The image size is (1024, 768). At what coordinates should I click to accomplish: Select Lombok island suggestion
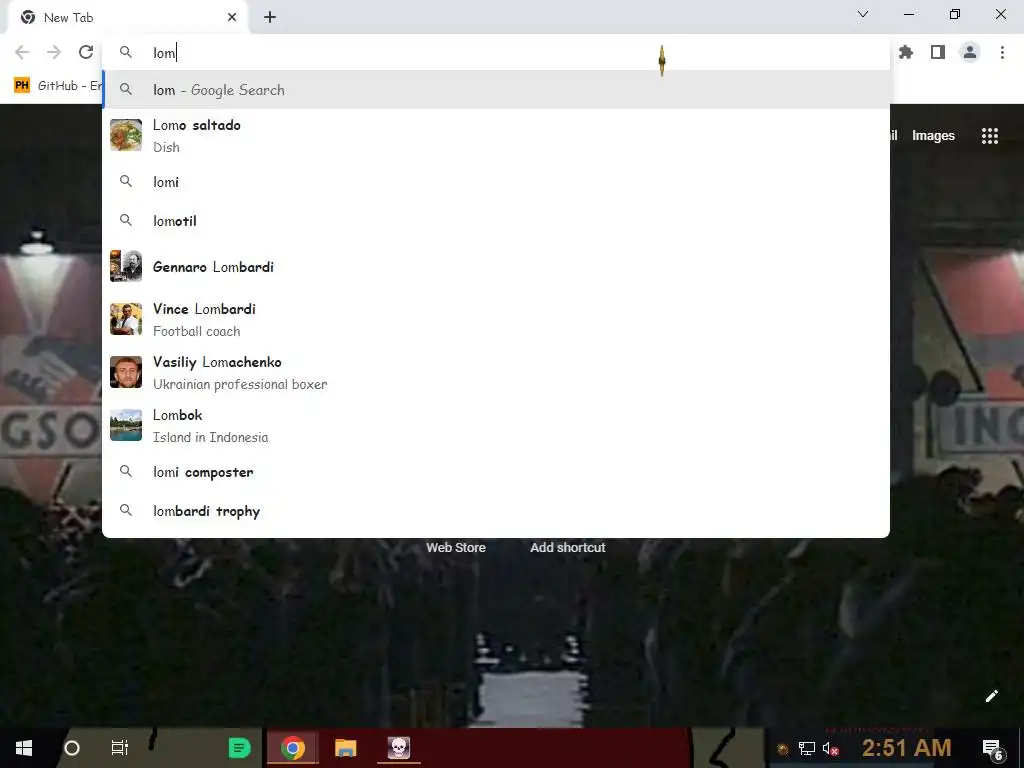(496, 426)
